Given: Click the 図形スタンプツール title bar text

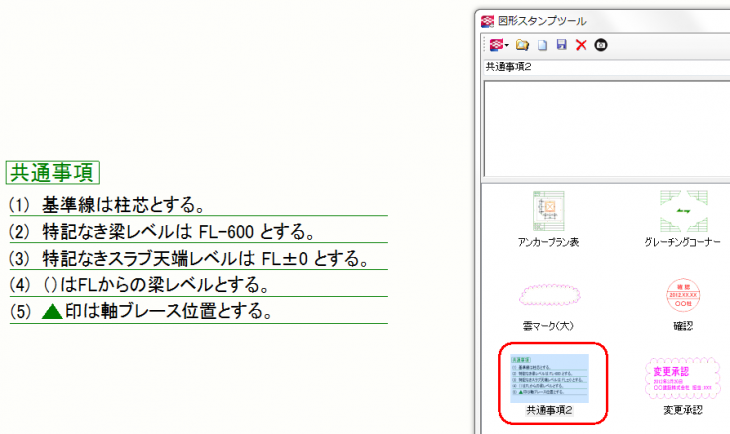Looking at the screenshot, I should pos(542,21).
